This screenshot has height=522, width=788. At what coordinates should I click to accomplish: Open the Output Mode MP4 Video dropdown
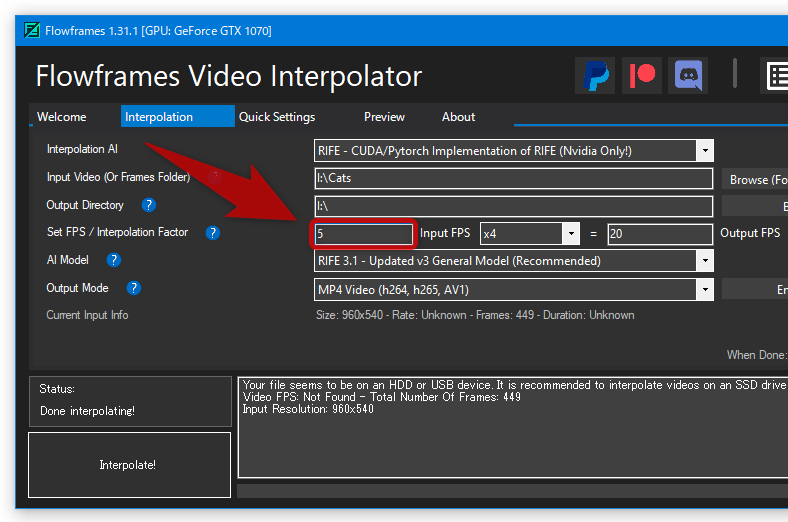click(x=705, y=290)
